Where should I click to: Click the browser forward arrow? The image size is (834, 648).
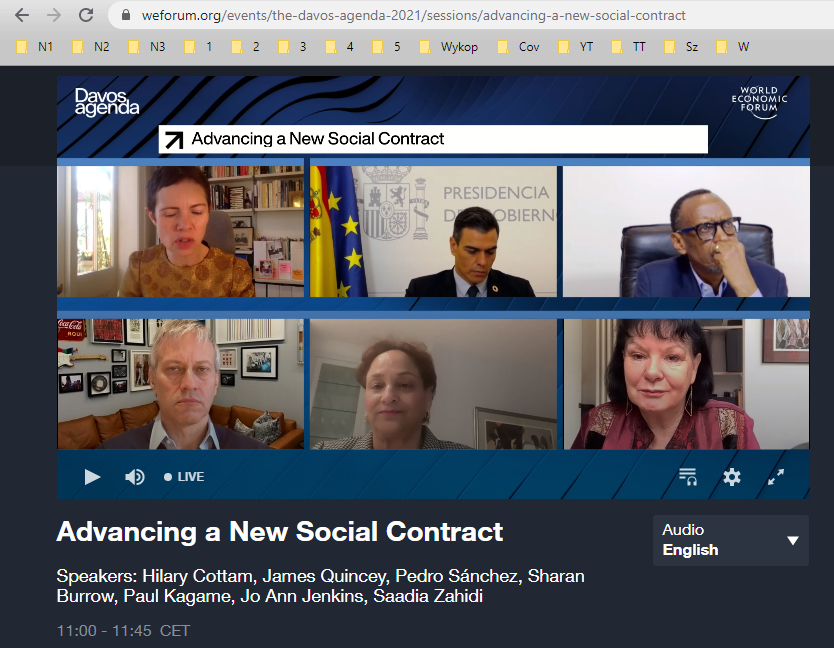(x=54, y=15)
